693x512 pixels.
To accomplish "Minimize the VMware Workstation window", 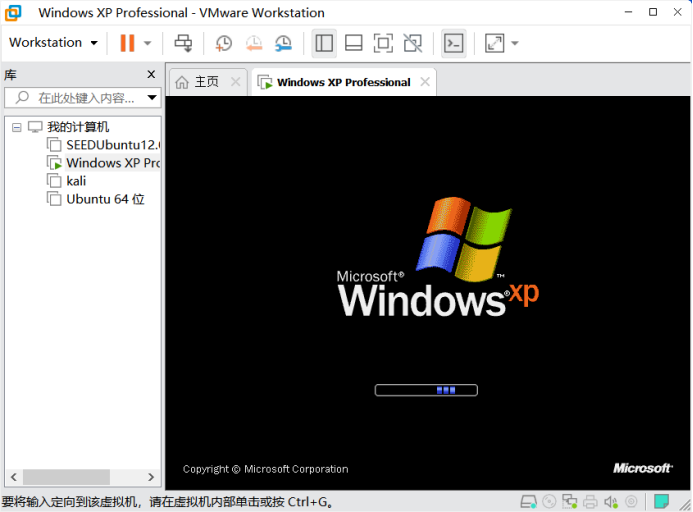I will [x=628, y=12].
